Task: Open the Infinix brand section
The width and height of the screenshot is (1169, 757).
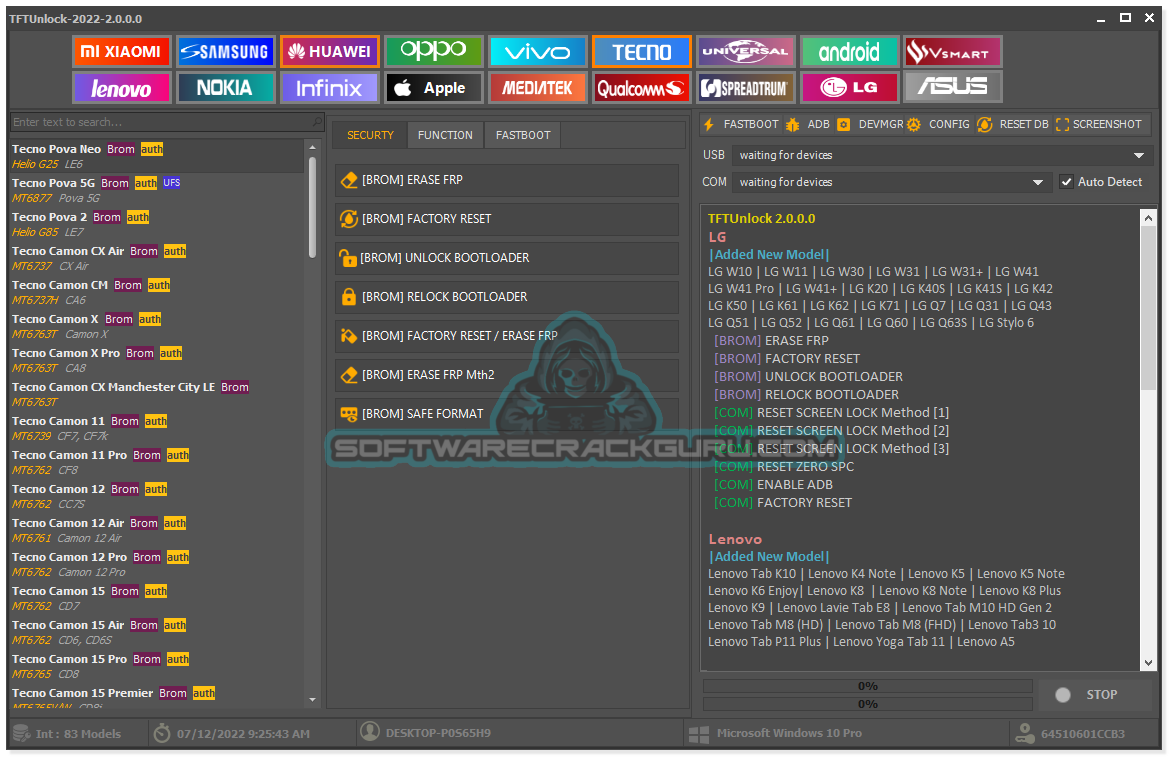Action: pyautogui.click(x=330, y=88)
